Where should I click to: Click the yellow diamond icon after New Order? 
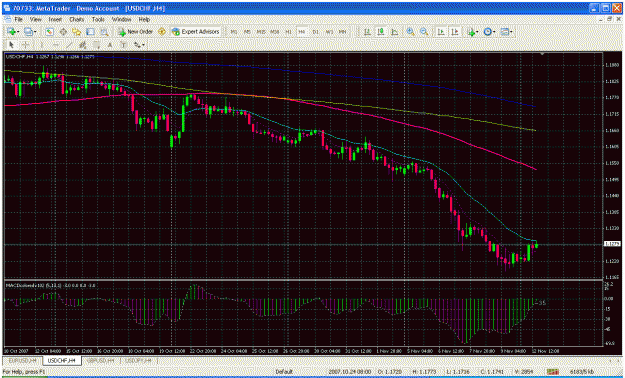tap(161, 32)
